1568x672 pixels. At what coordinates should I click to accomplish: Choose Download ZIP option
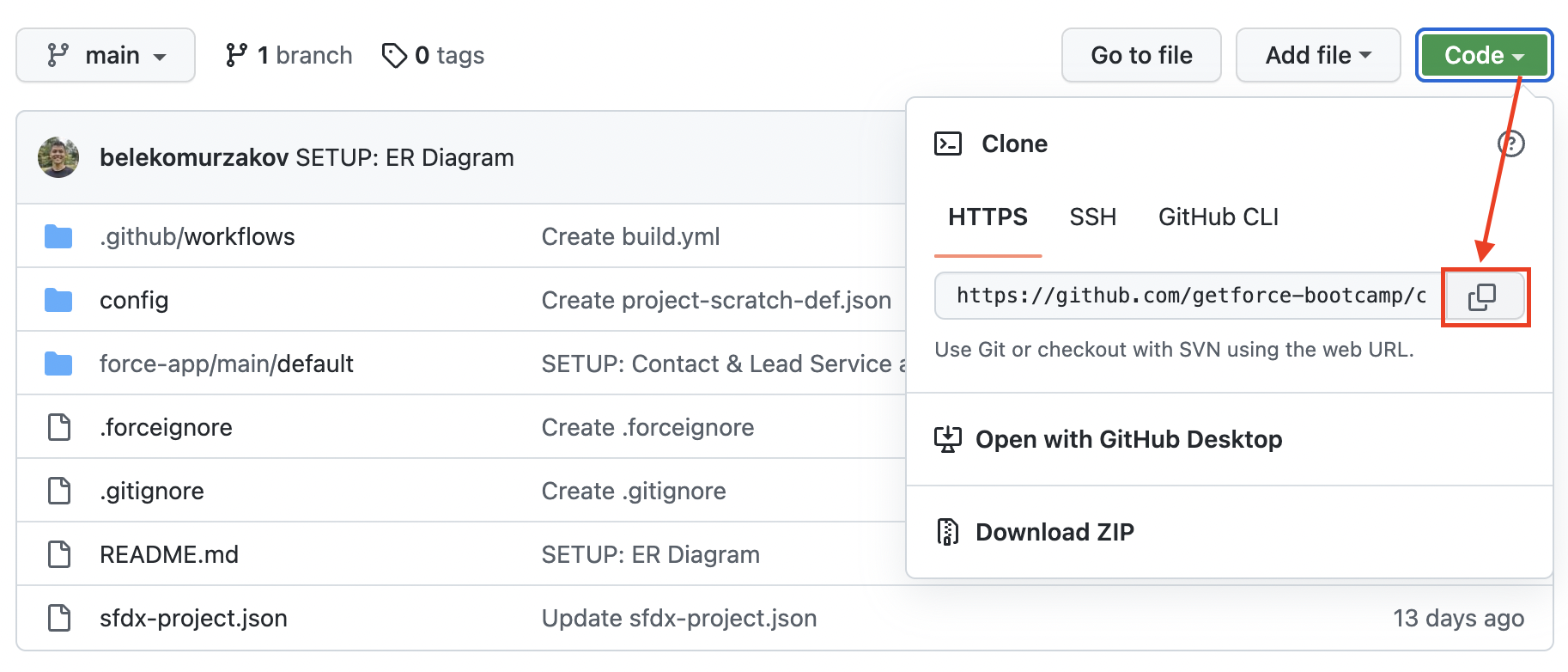(x=1054, y=532)
